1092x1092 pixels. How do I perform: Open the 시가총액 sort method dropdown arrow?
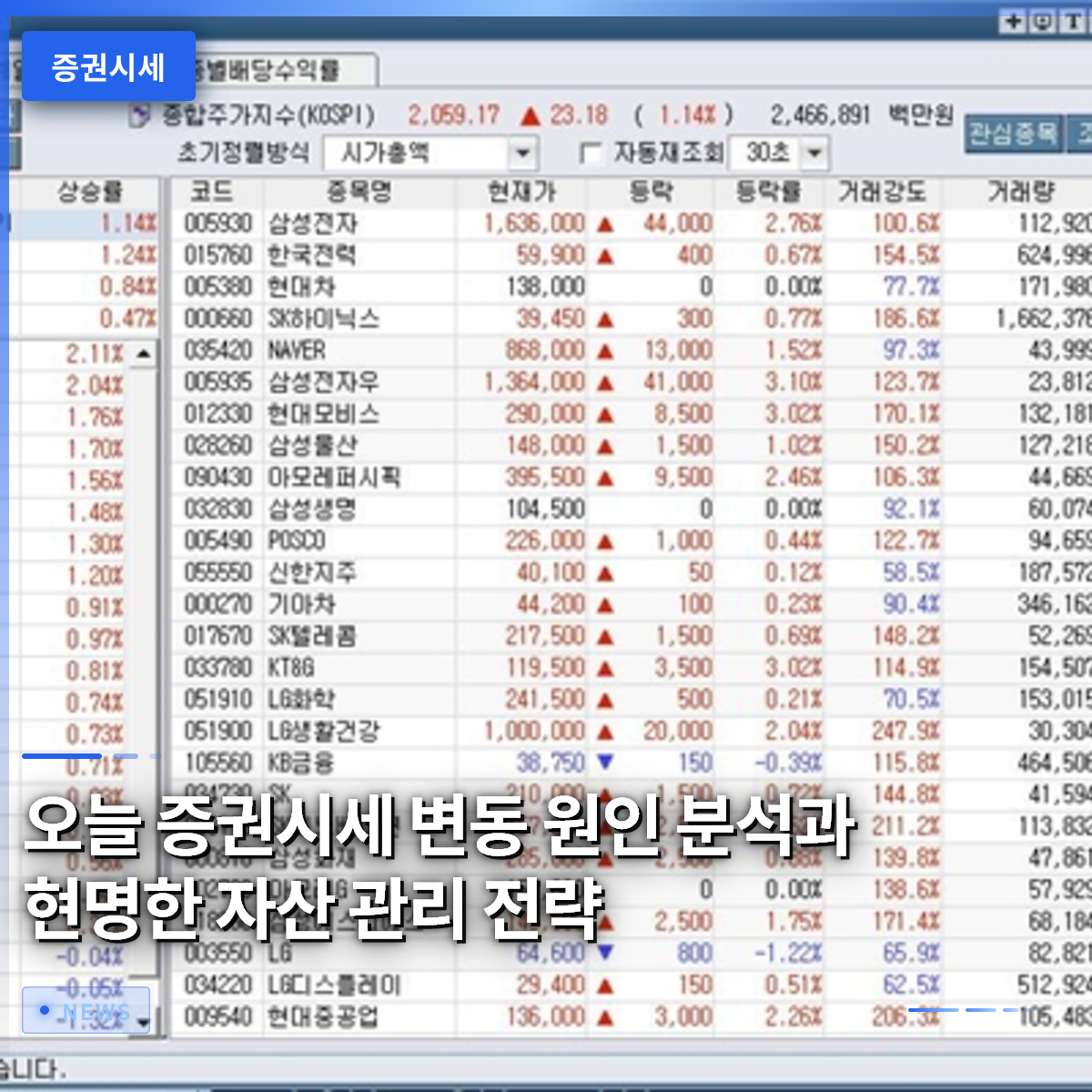(522, 153)
